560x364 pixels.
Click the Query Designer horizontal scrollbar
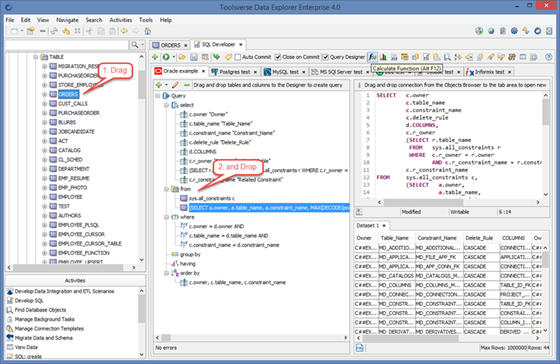[x=251, y=337]
